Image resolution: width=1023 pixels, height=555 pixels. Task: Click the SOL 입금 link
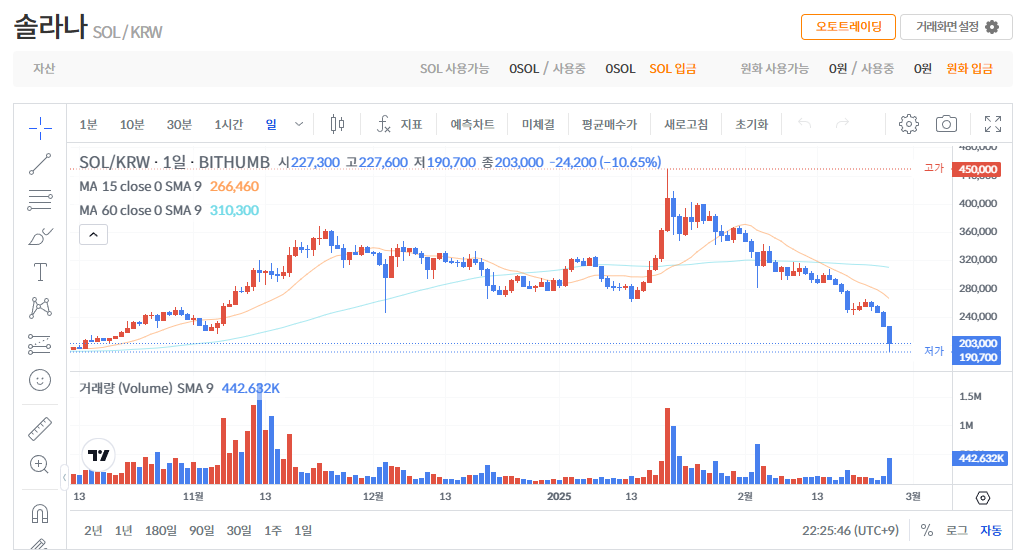[673, 68]
